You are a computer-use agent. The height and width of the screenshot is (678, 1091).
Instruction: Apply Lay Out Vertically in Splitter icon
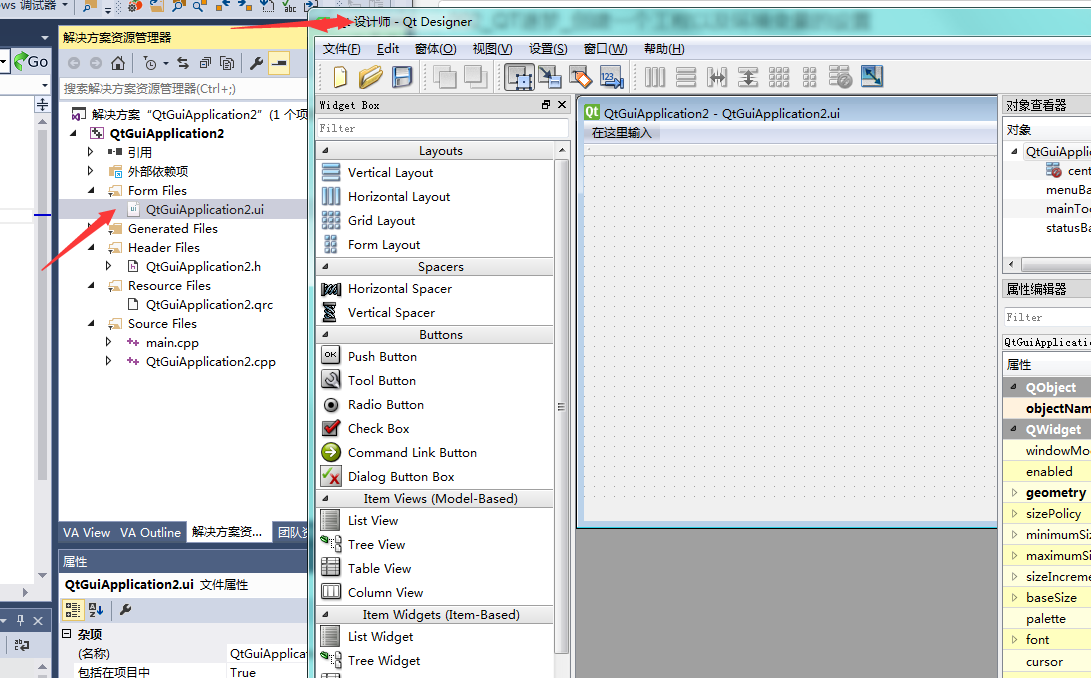pyautogui.click(x=748, y=77)
